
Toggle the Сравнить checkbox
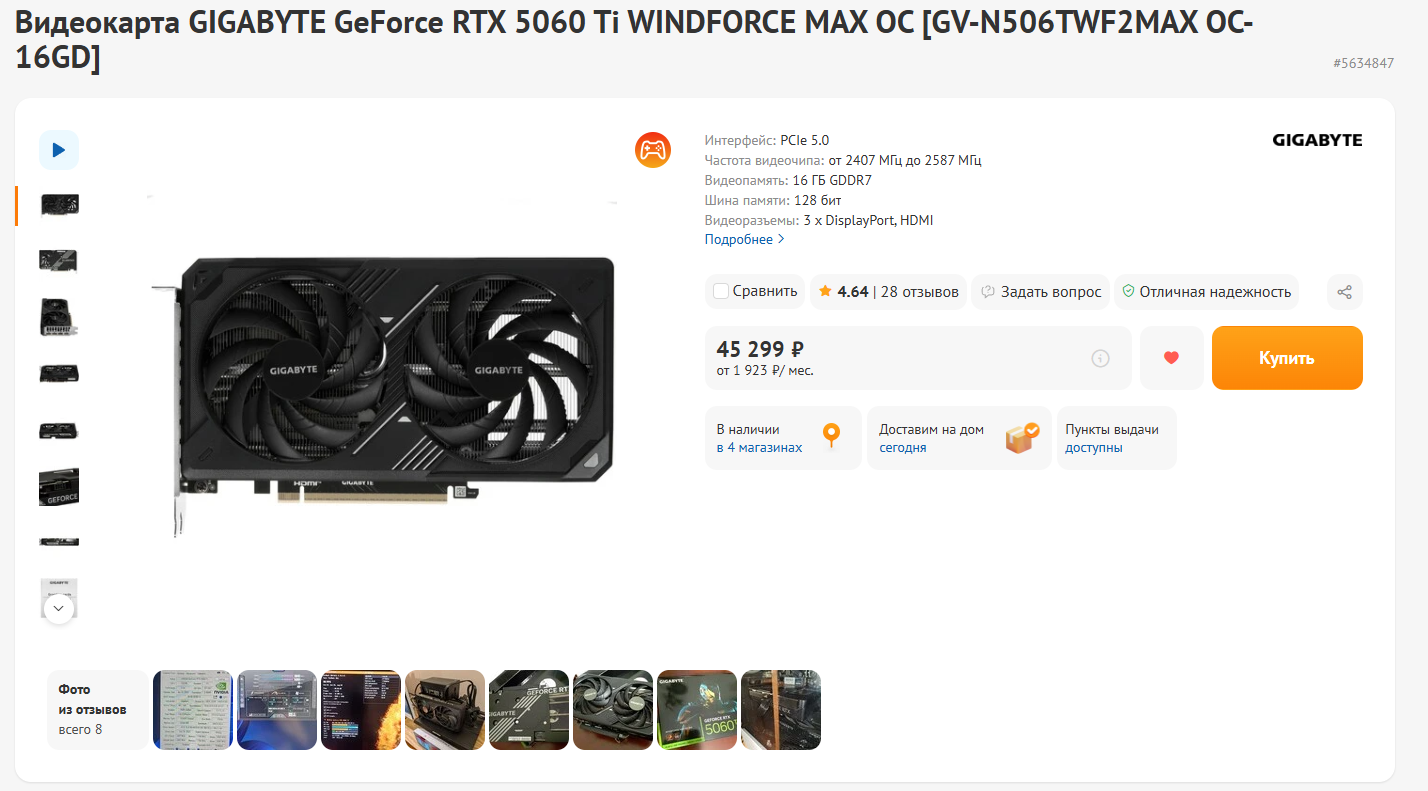[x=721, y=292]
